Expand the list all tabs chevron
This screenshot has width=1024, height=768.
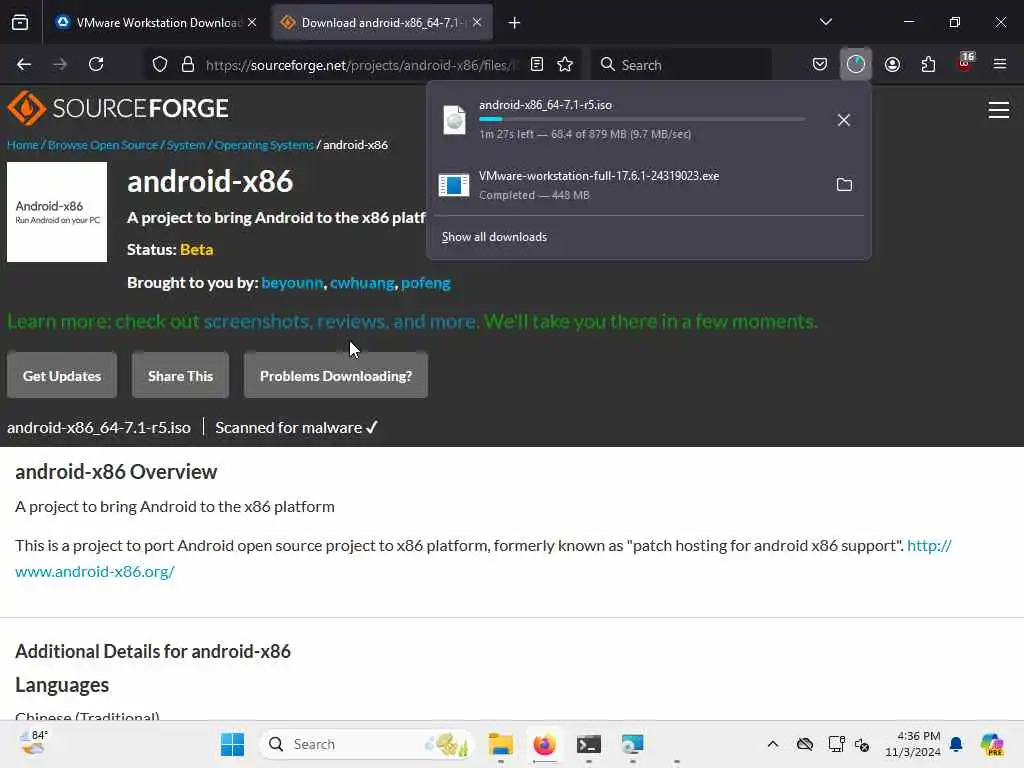(x=825, y=22)
